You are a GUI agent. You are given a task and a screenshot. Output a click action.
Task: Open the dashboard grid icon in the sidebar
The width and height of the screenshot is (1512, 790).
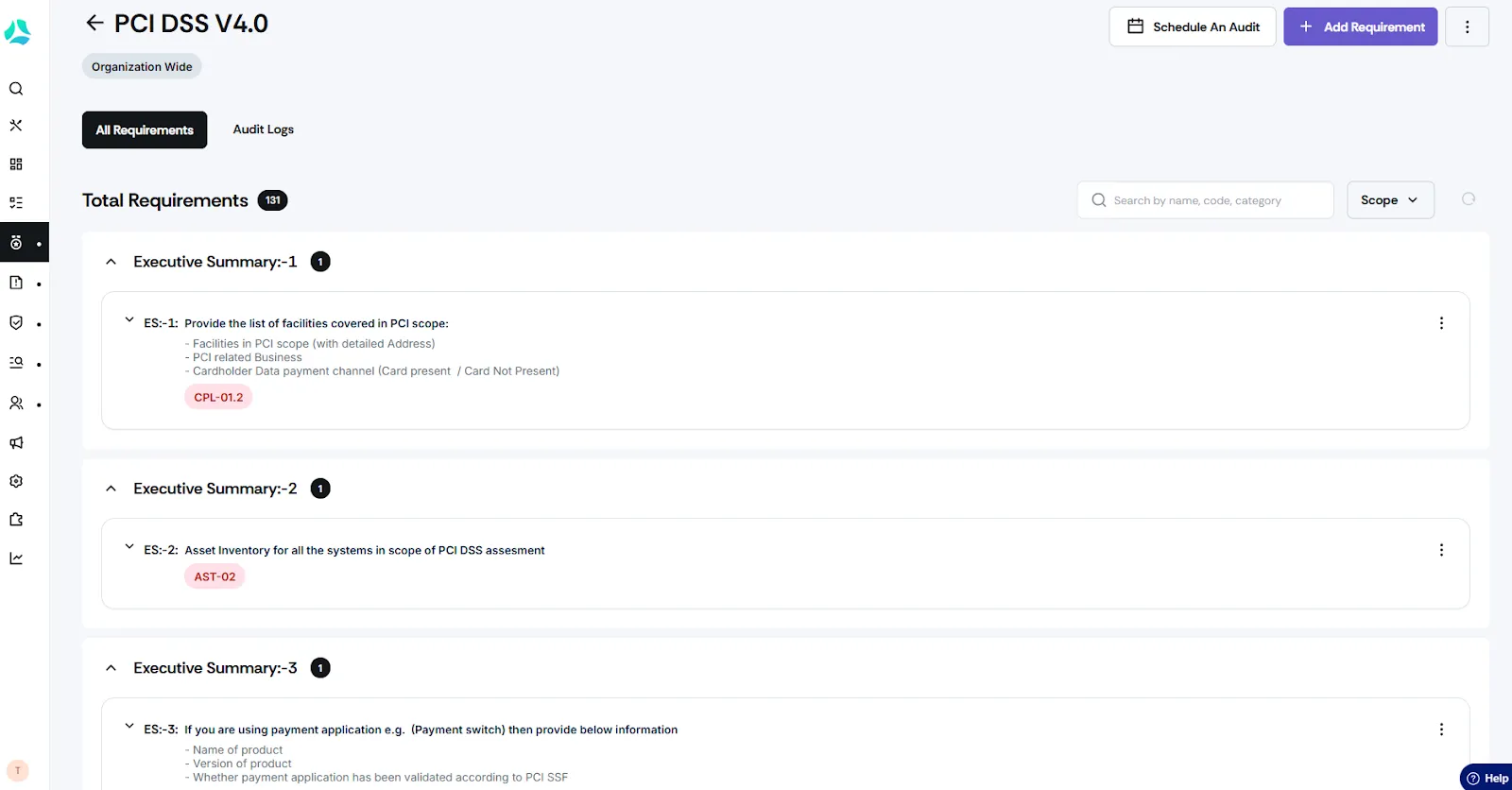[16, 164]
